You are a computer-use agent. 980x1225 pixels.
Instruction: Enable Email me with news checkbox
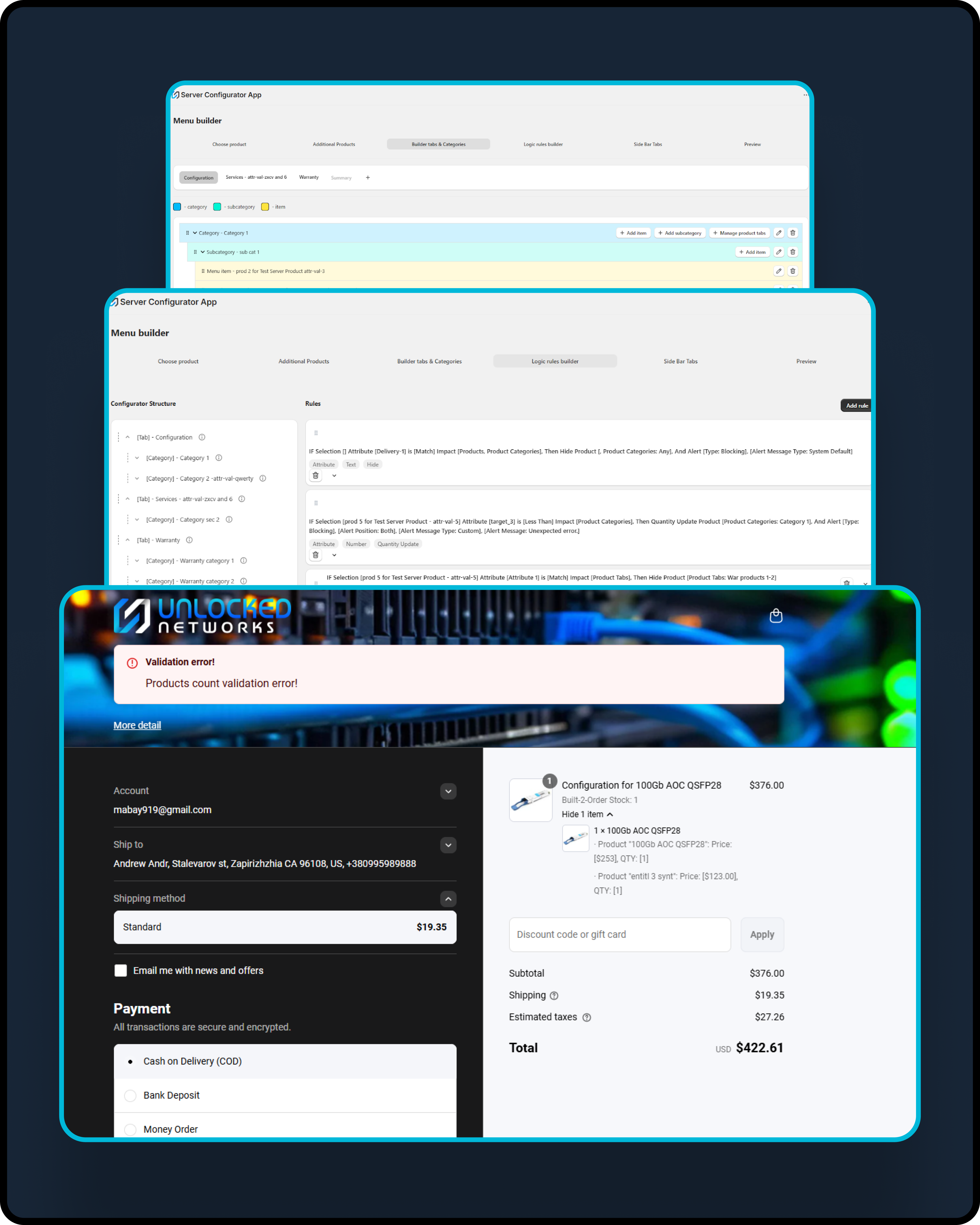tap(120, 970)
